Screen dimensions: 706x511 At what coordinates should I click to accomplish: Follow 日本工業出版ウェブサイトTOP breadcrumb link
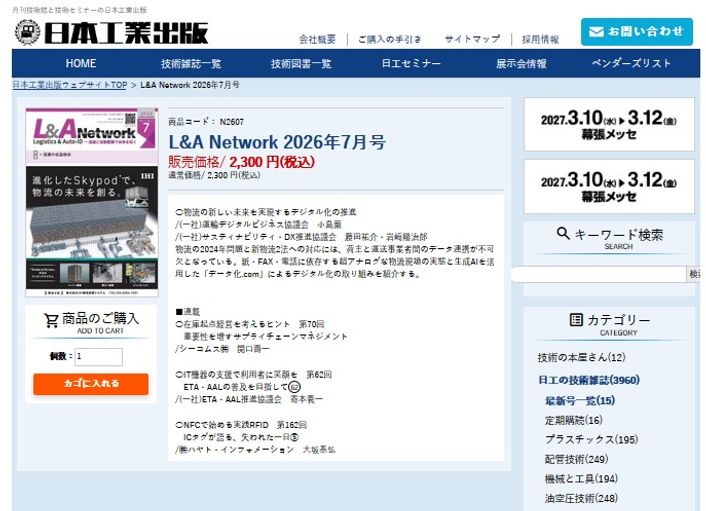[70, 85]
